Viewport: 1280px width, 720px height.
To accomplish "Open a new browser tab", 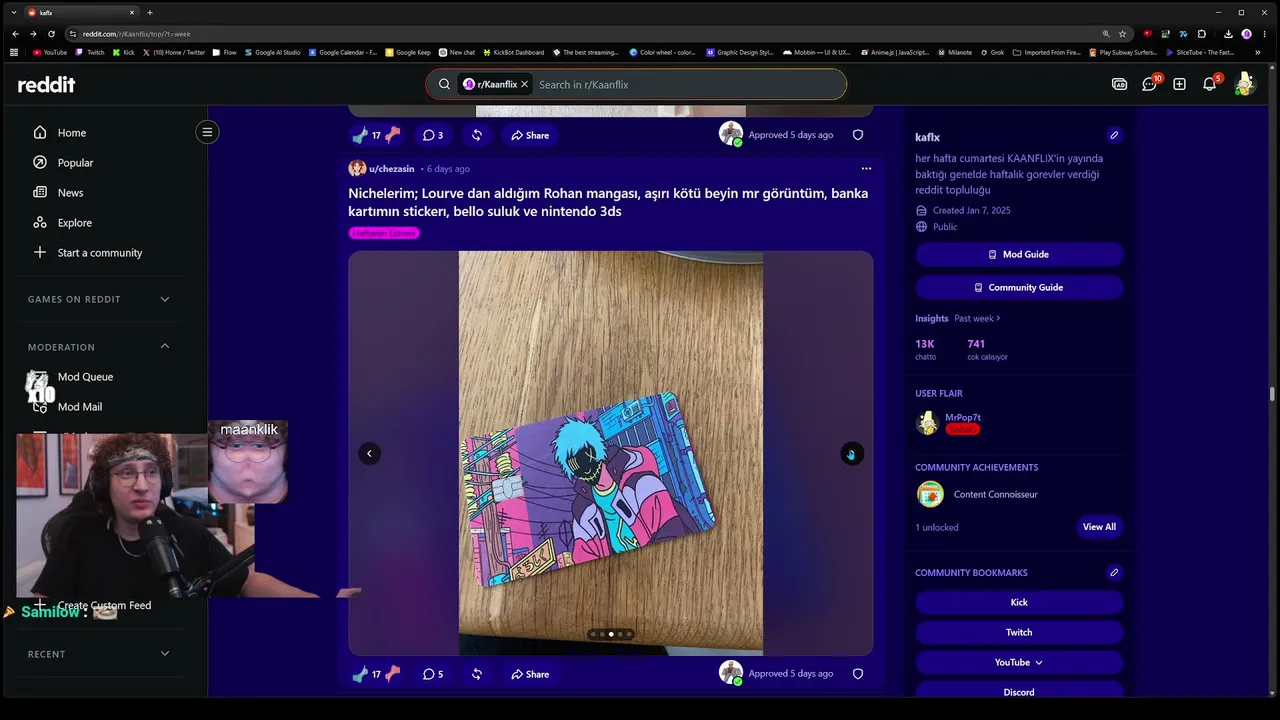I will pyautogui.click(x=150, y=13).
